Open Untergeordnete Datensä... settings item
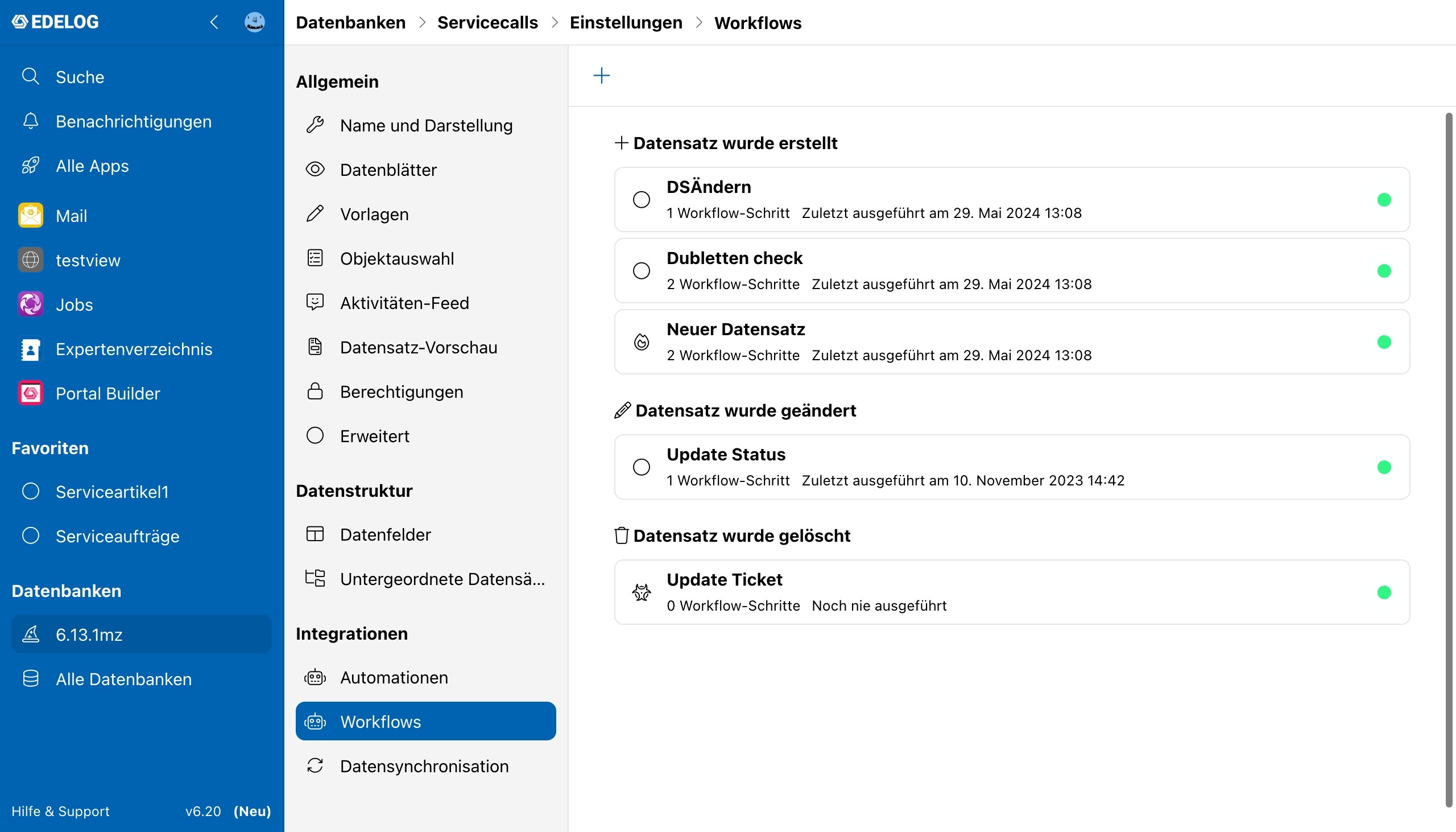 [x=425, y=579]
